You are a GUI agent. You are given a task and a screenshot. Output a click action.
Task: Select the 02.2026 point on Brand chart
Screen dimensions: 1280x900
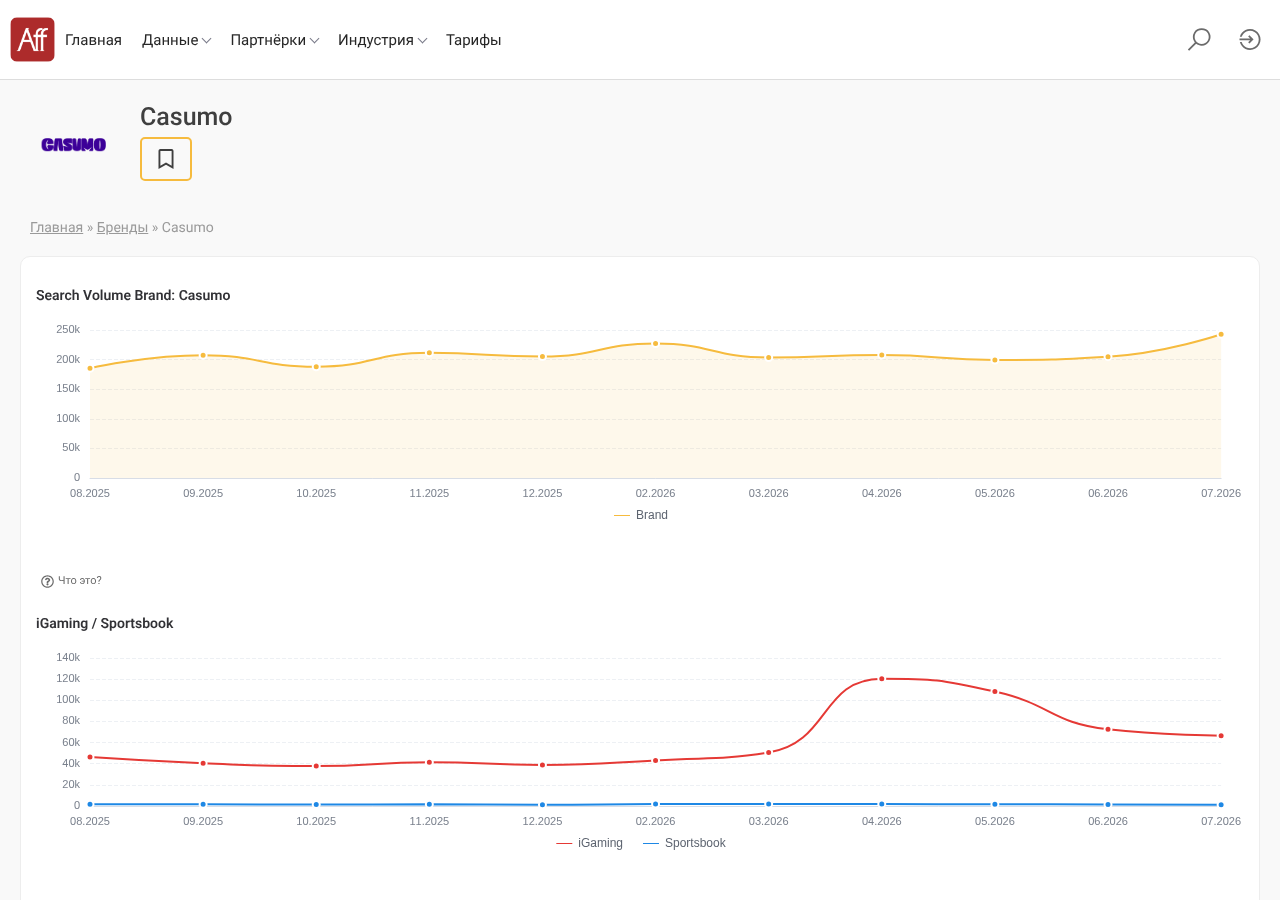656,343
